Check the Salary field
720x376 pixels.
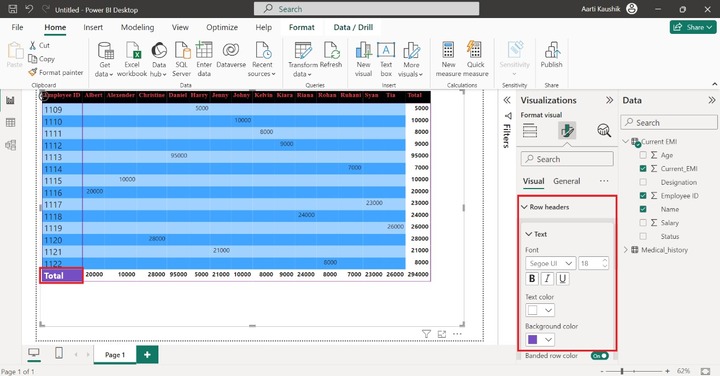643,223
